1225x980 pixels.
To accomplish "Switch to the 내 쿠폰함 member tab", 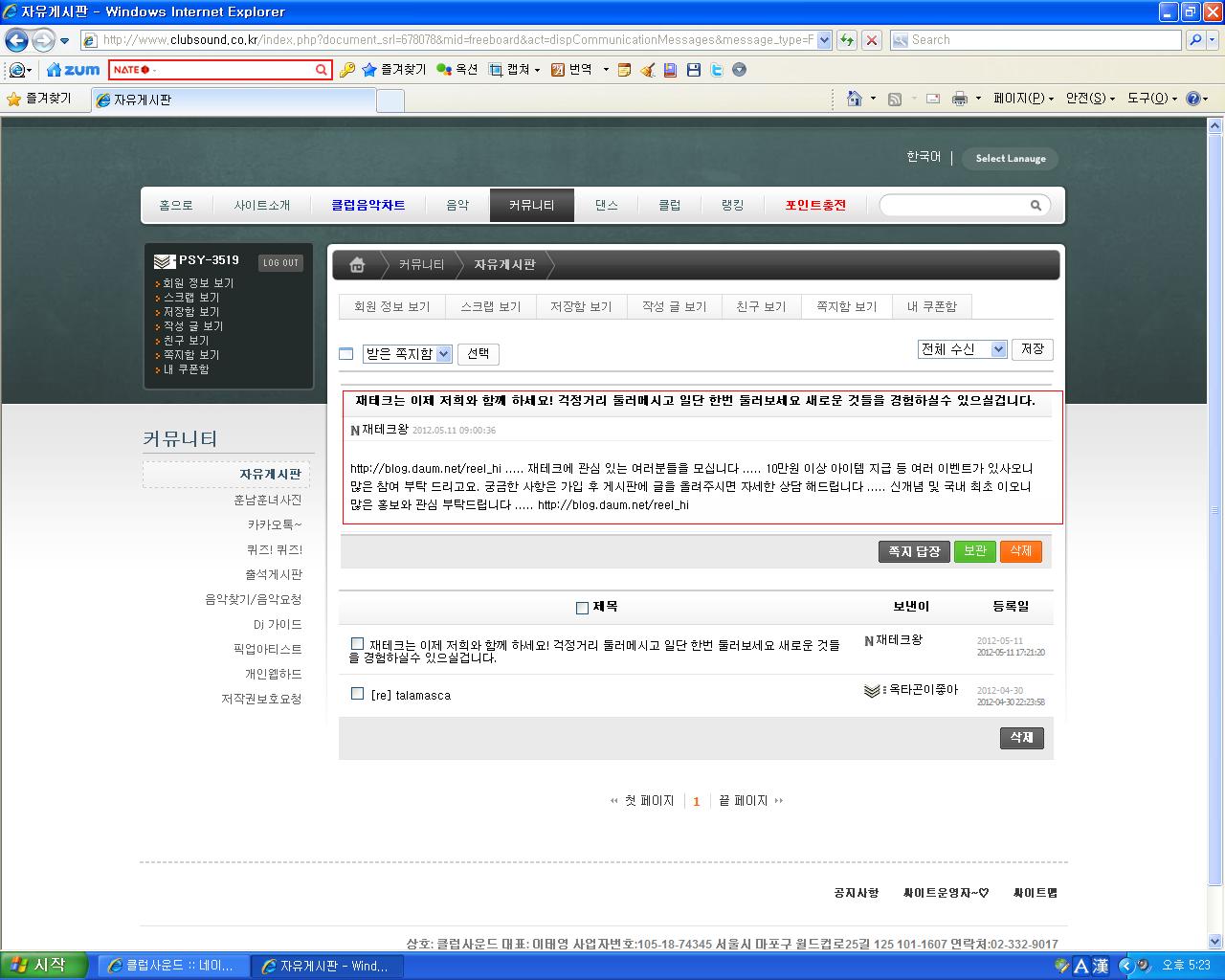I will 931,306.
